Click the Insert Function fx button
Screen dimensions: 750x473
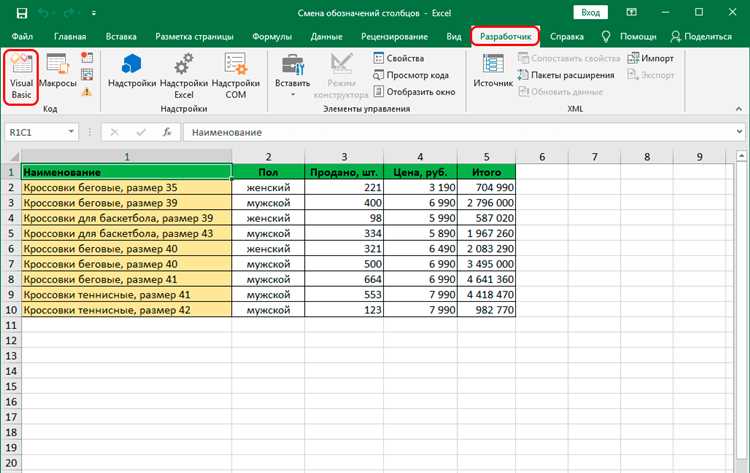tap(166, 132)
